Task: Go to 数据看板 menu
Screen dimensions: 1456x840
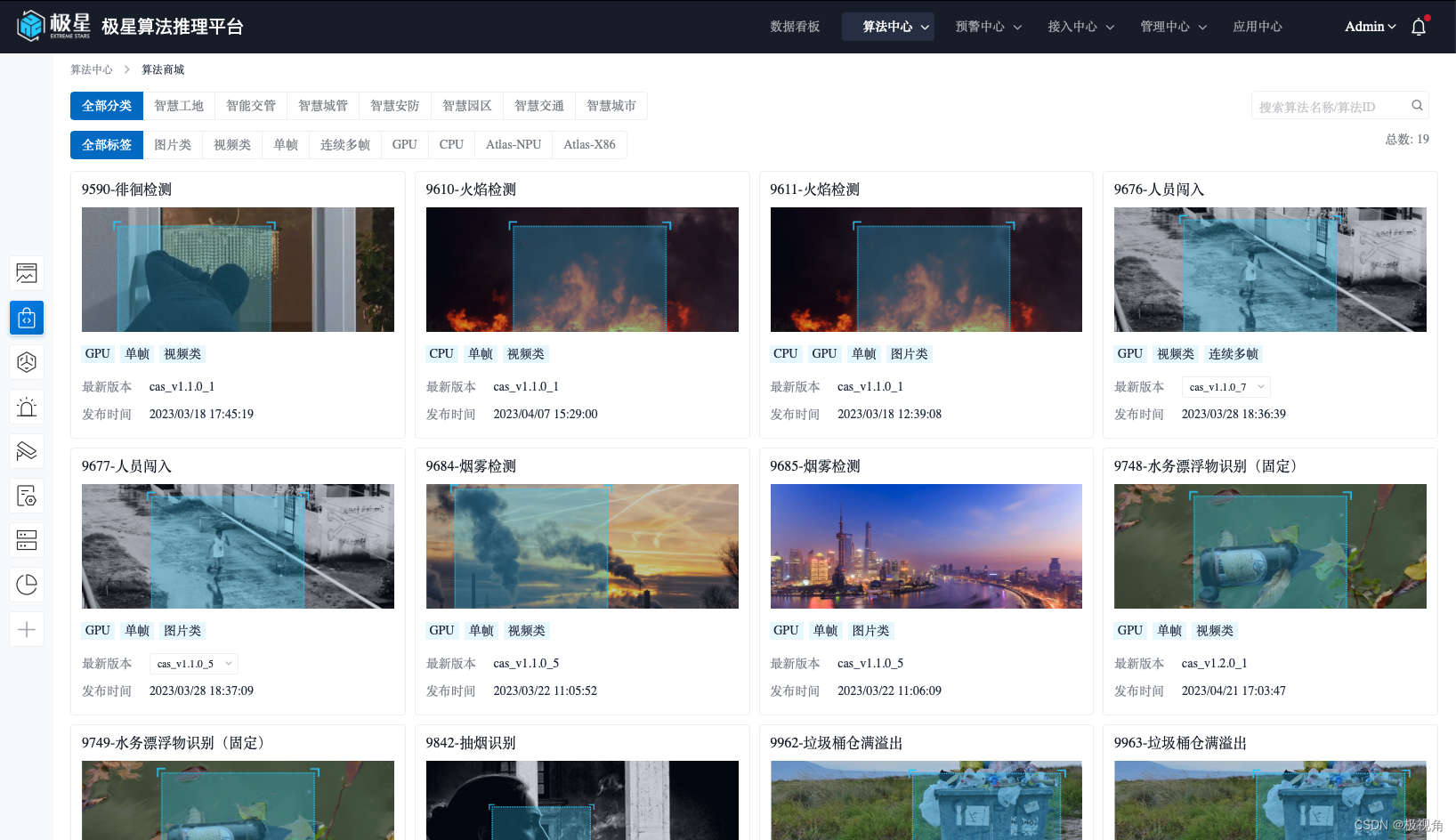Action: click(795, 27)
